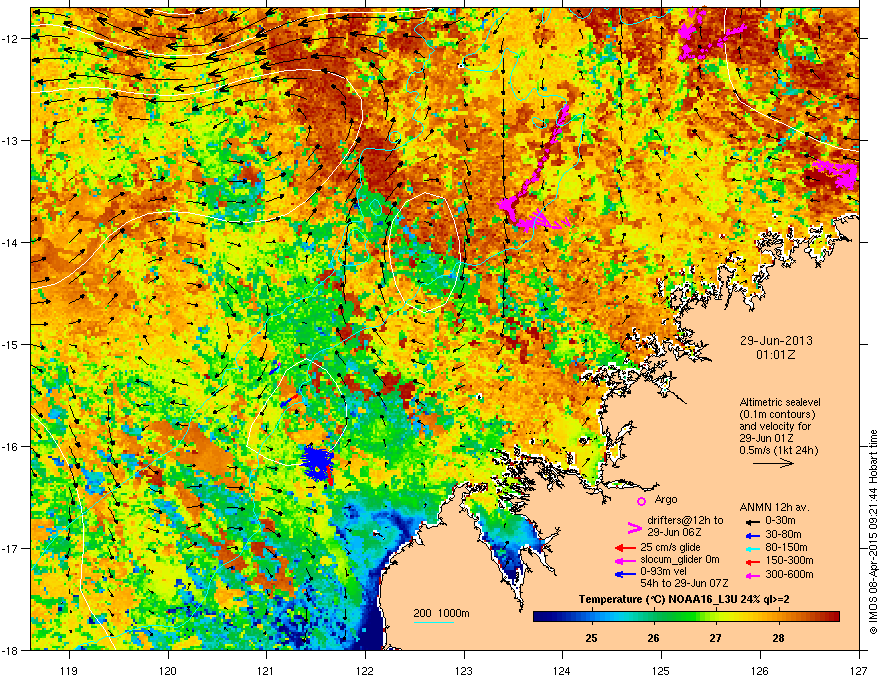880x680 pixels.
Task: Click the magenta Argo circle marker in legend
Action: point(641,501)
